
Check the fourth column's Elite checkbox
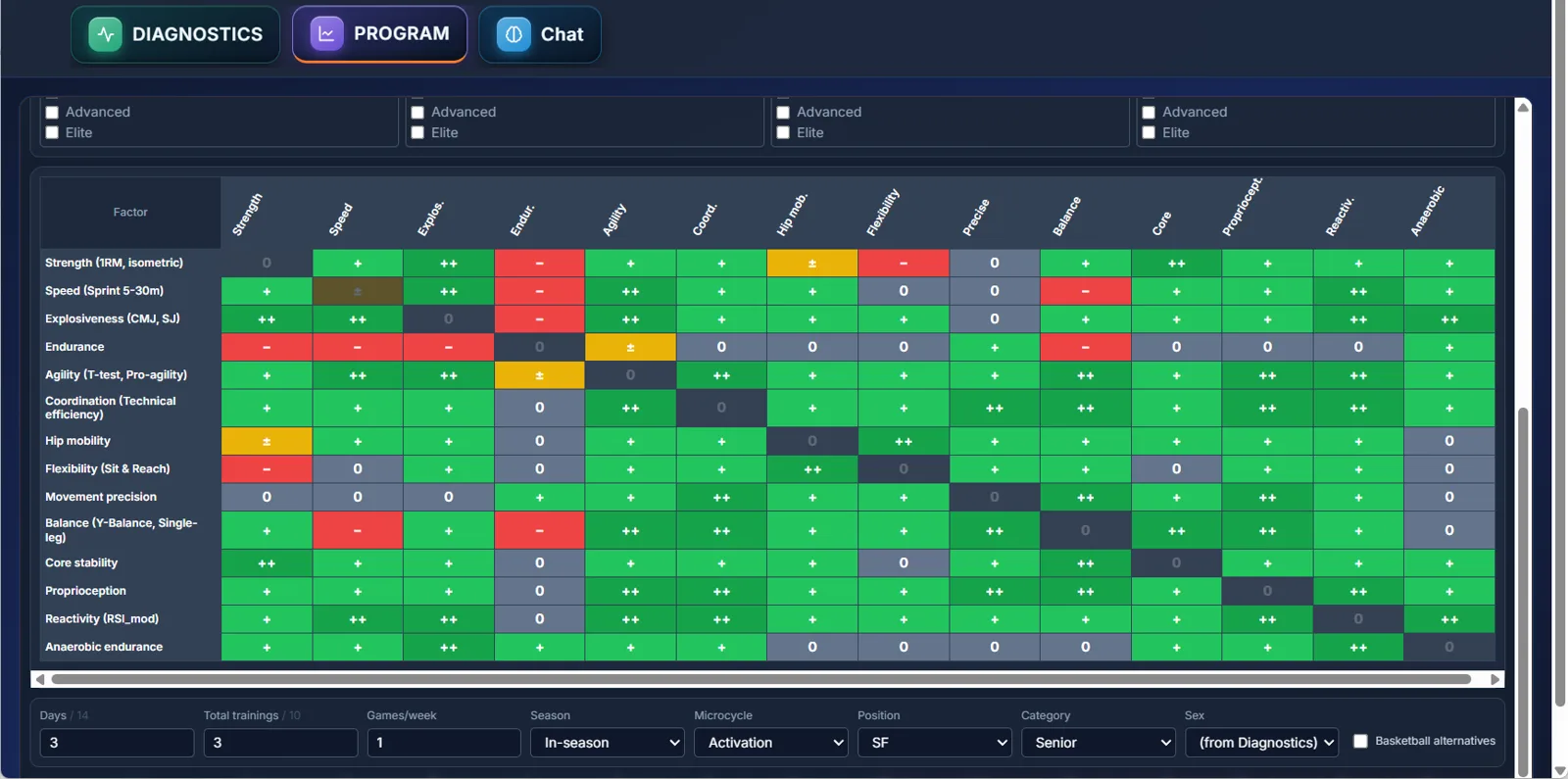pos(1149,132)
